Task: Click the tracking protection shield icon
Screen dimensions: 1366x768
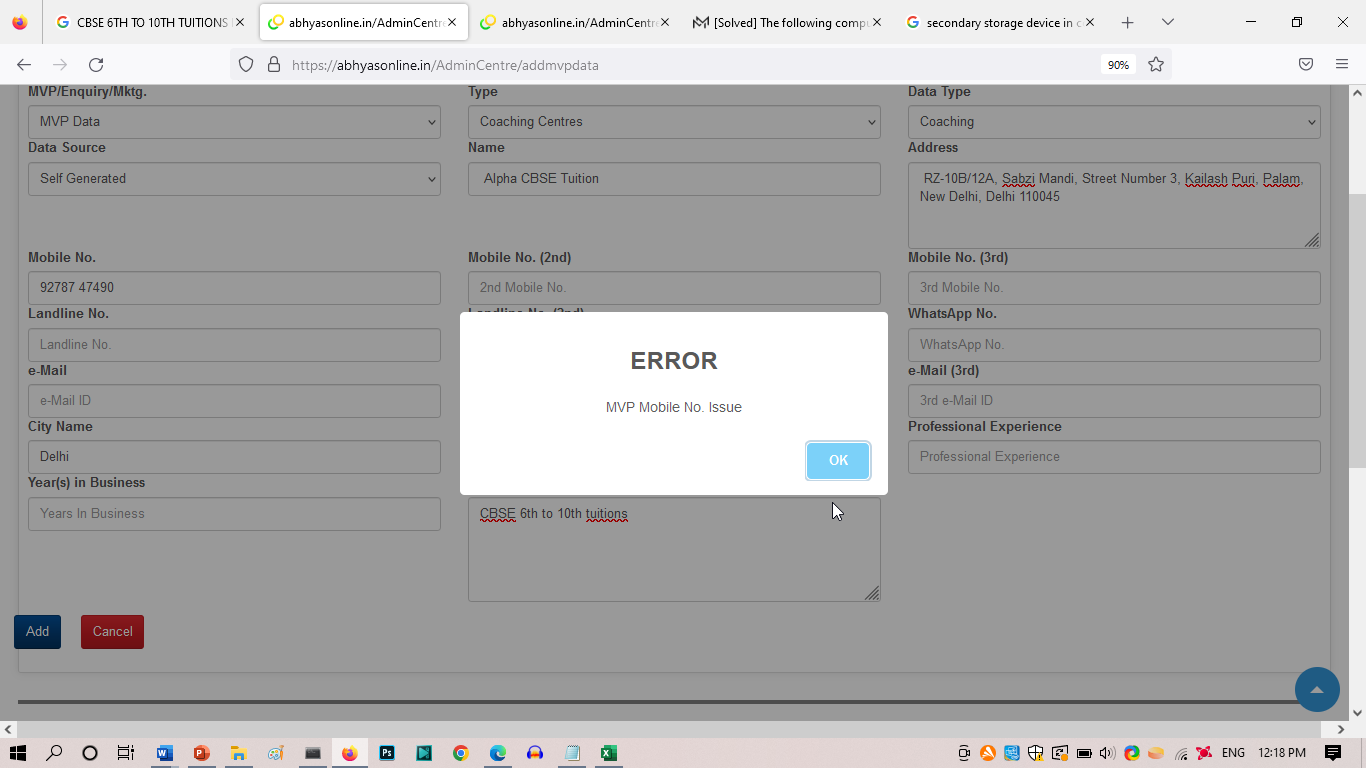Action: (246, 65)
